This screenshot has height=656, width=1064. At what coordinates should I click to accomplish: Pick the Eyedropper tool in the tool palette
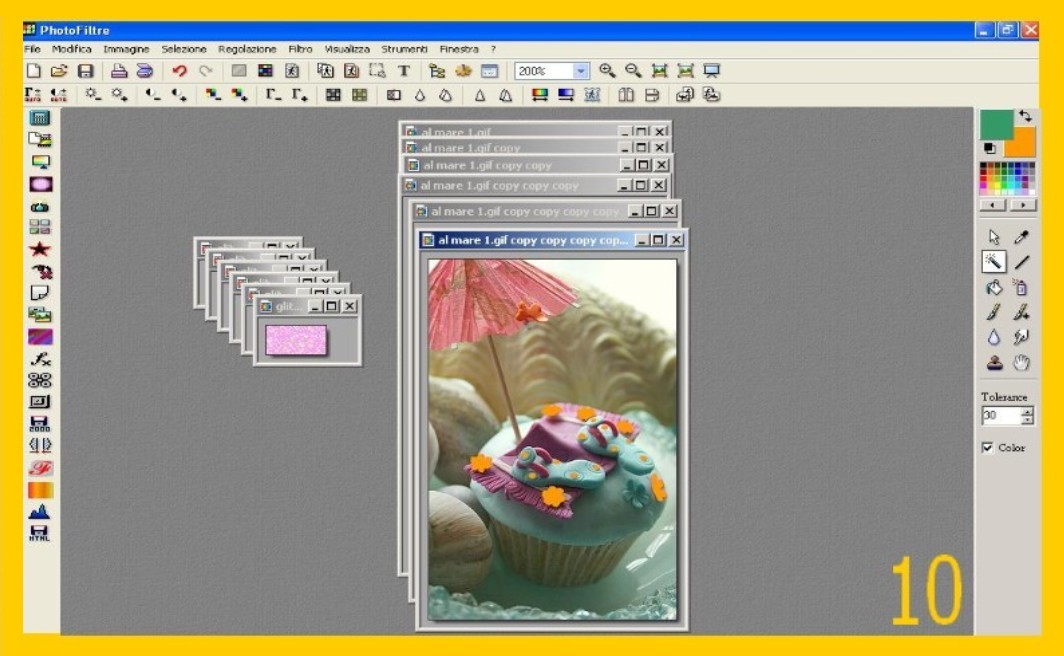pos(1021,238)
